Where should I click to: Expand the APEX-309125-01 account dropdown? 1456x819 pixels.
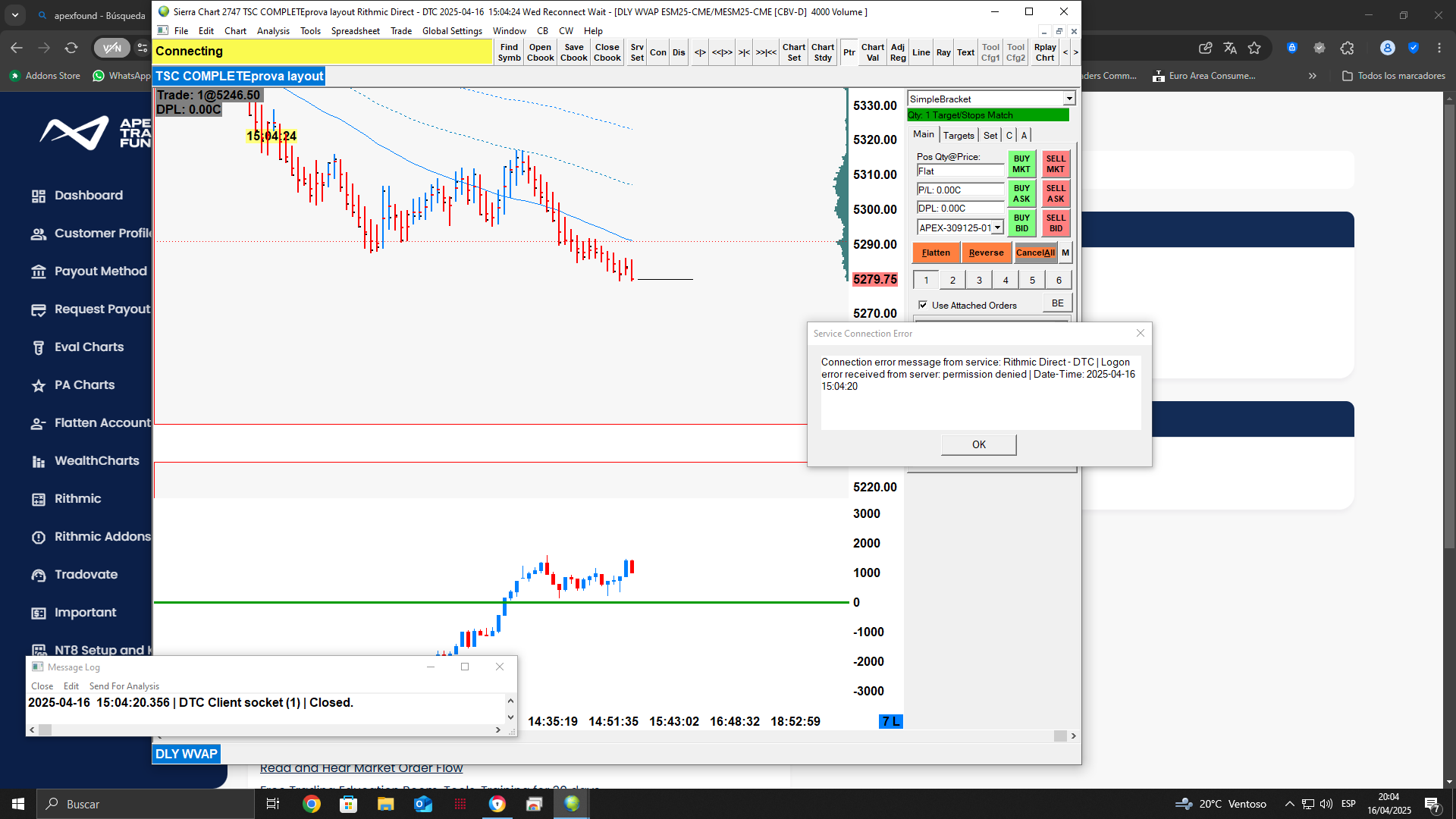tap(997, 227)
